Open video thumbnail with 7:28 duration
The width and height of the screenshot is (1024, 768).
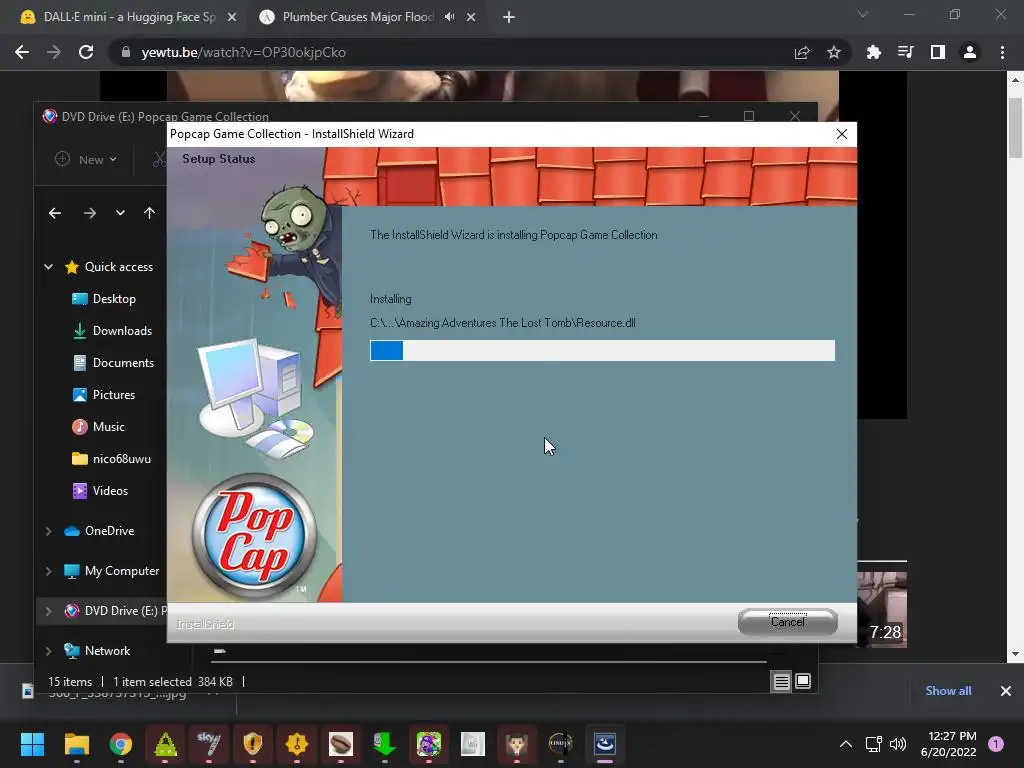tap(882, 609)
